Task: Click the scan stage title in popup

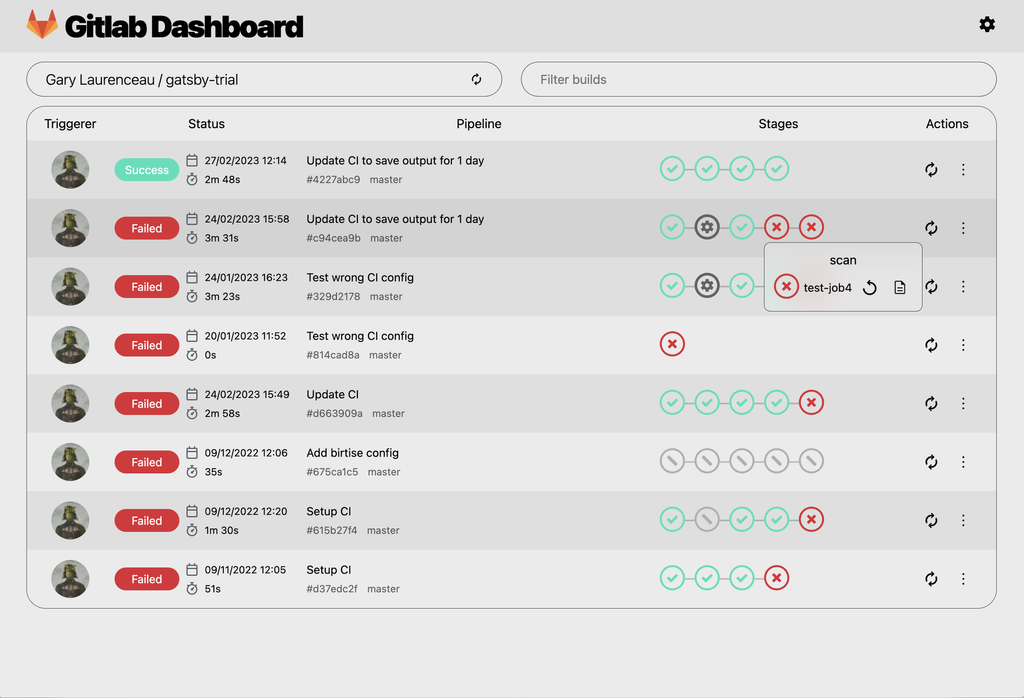Action: click(x=842, y=260)
